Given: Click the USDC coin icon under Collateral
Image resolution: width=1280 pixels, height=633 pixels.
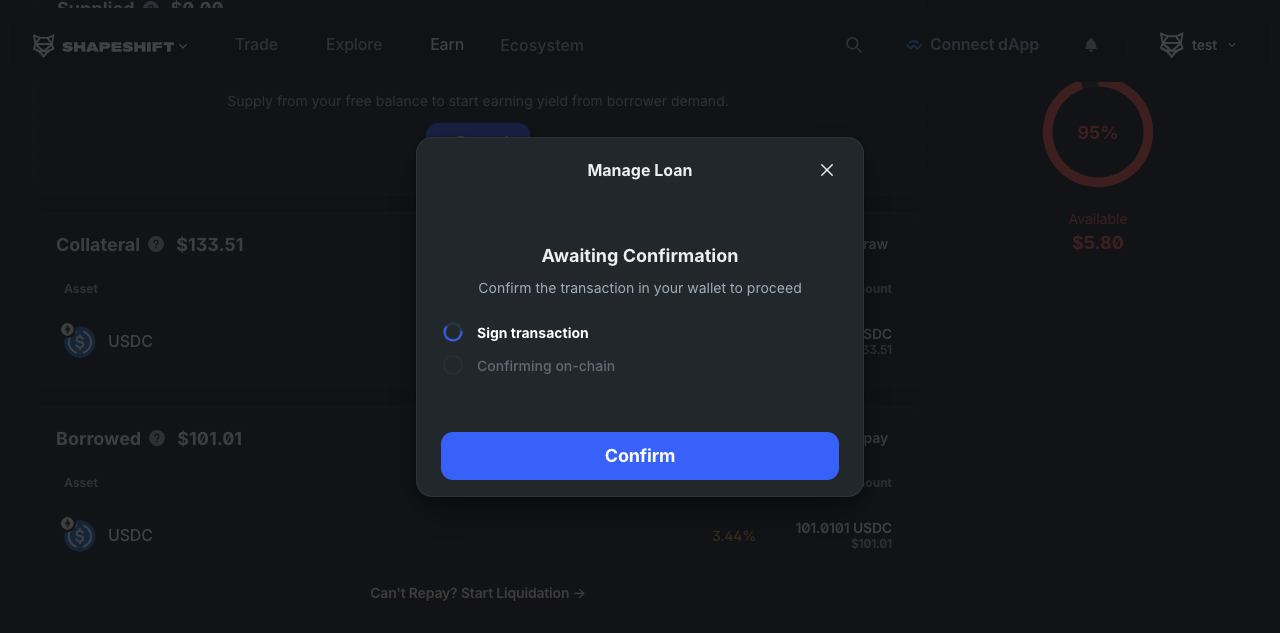Looking at the screenshot, I should 80,342.
